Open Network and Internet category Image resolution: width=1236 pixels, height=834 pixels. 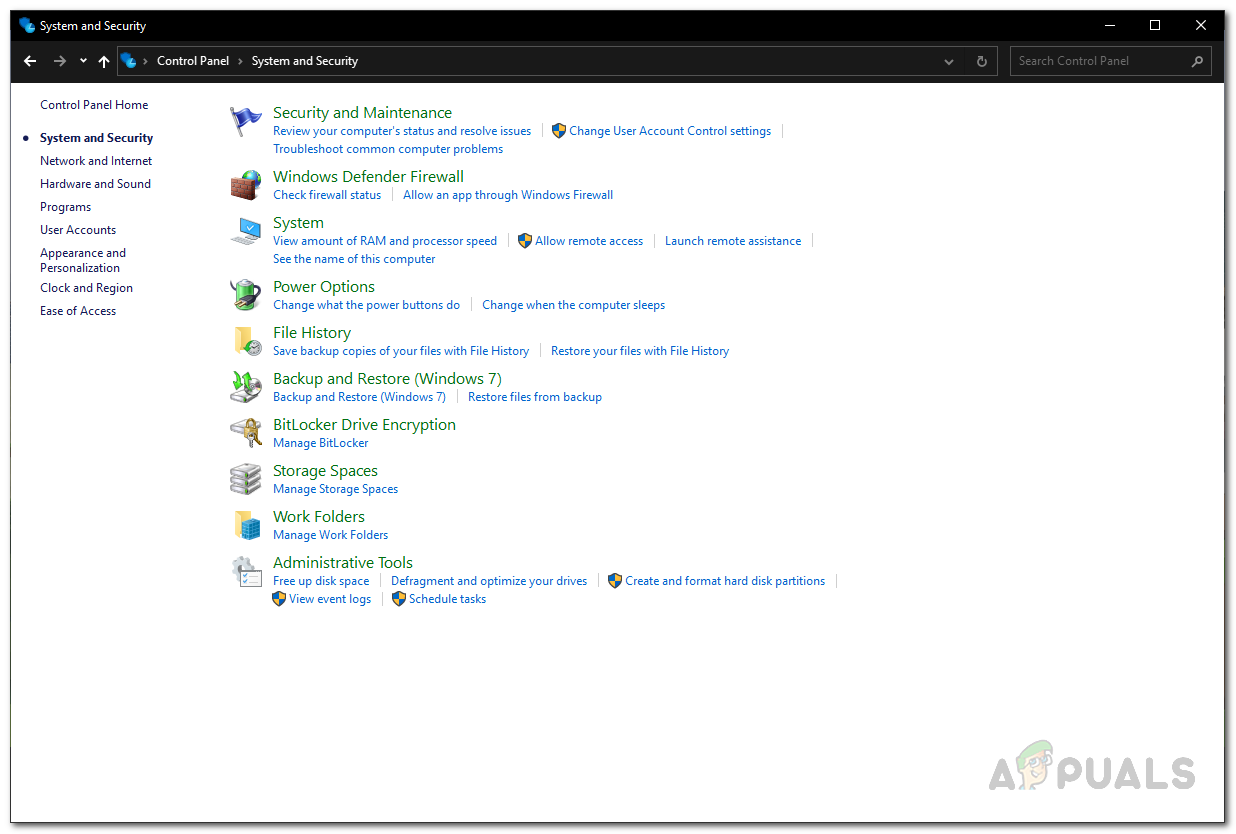96,161
